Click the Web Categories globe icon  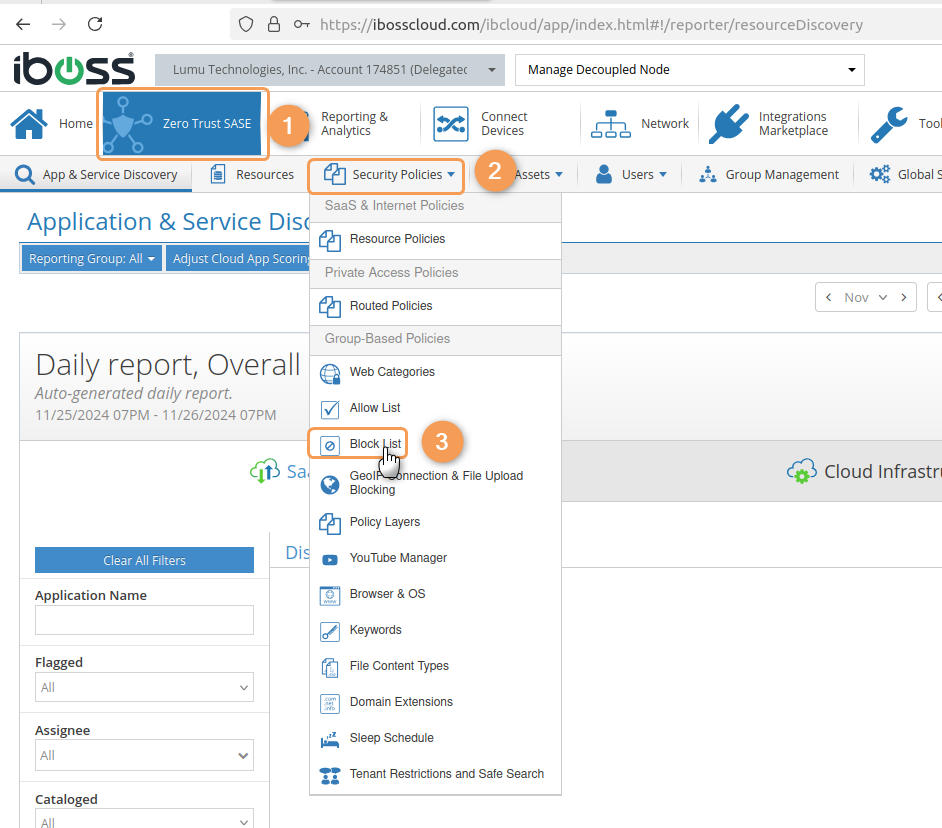(x=330, y=373)
